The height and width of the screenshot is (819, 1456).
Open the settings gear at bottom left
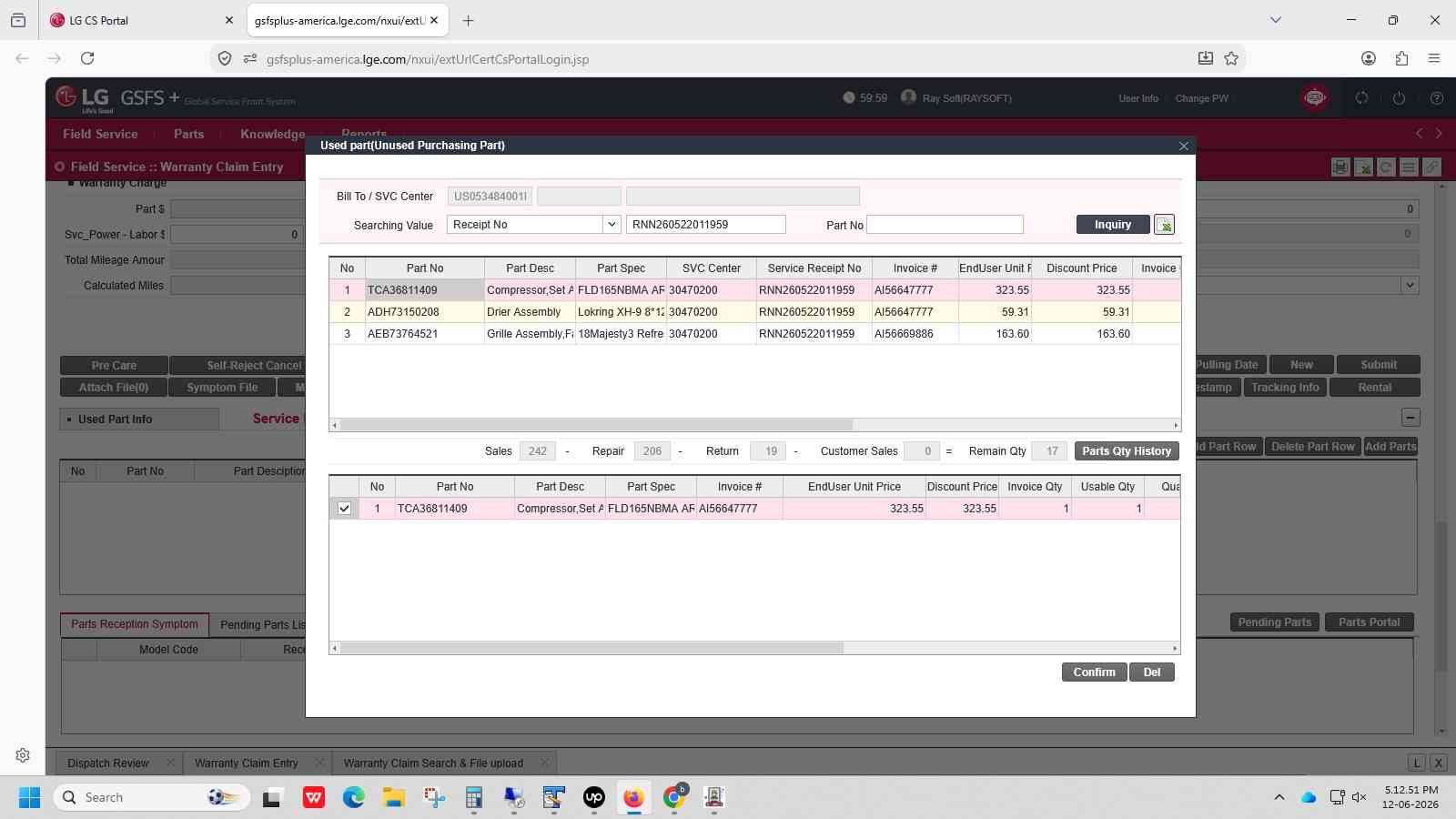pyautogui.click(x=23, y=755)
